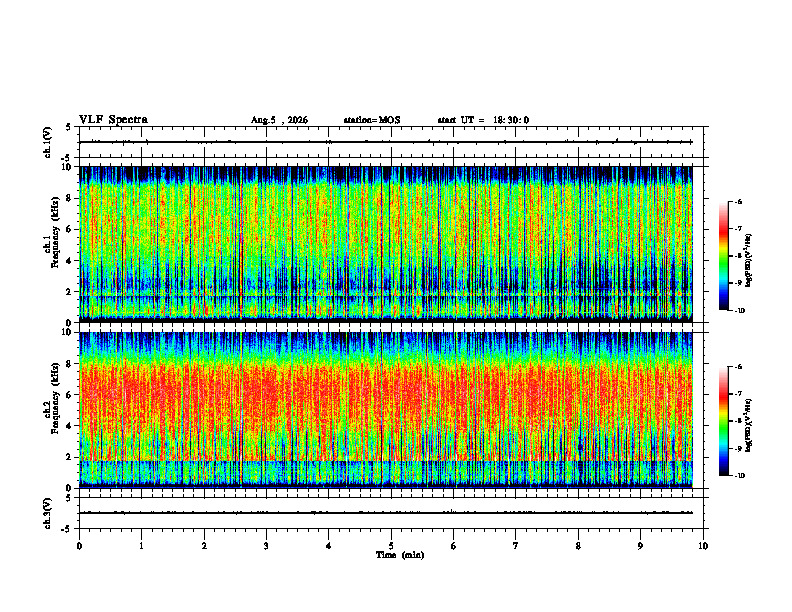Click the 0 minute tick on time axis
The height and width of the screenshot is (612, 792).
coord(79,546)
